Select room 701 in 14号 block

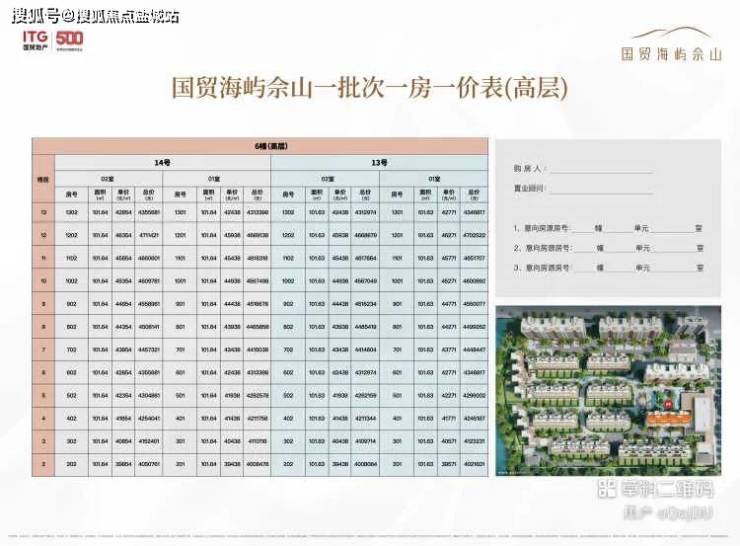180,350
